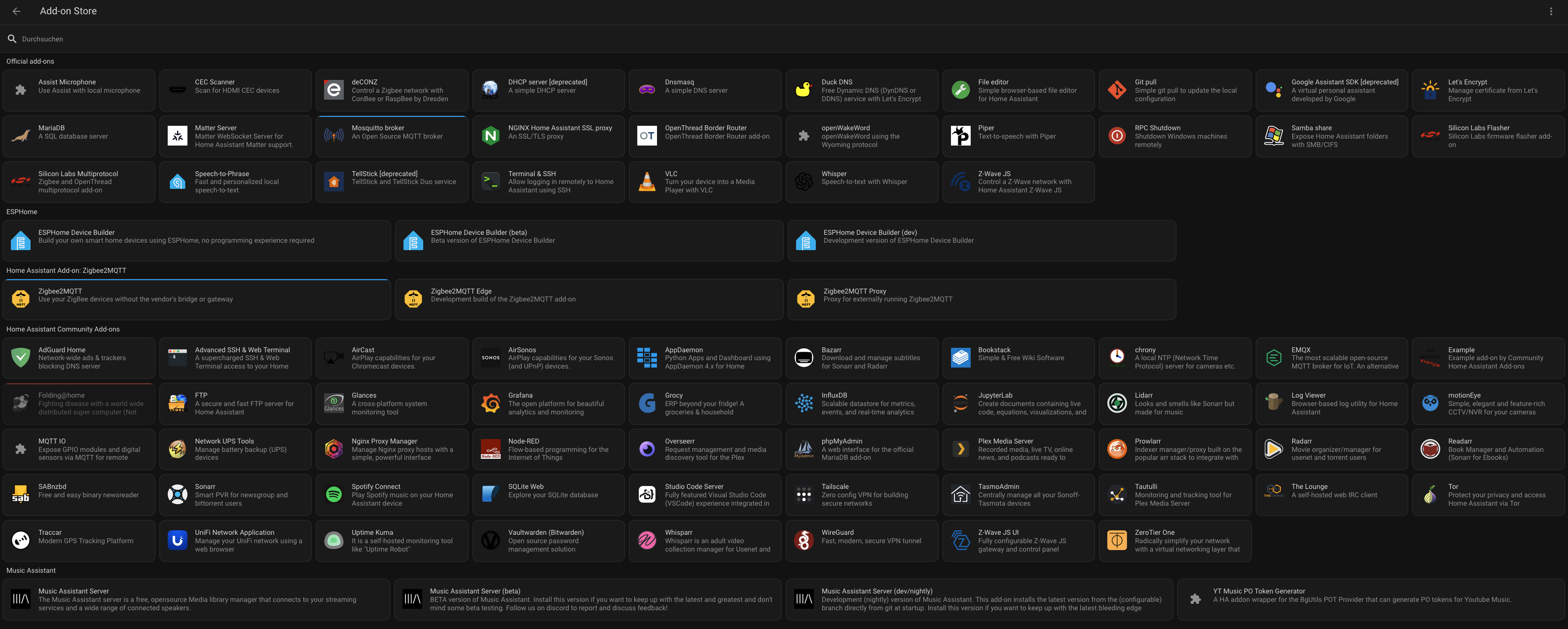Select the File editor wrench icon
The height and width of the screenshot is (629, 1568).
tap(960, 90)
